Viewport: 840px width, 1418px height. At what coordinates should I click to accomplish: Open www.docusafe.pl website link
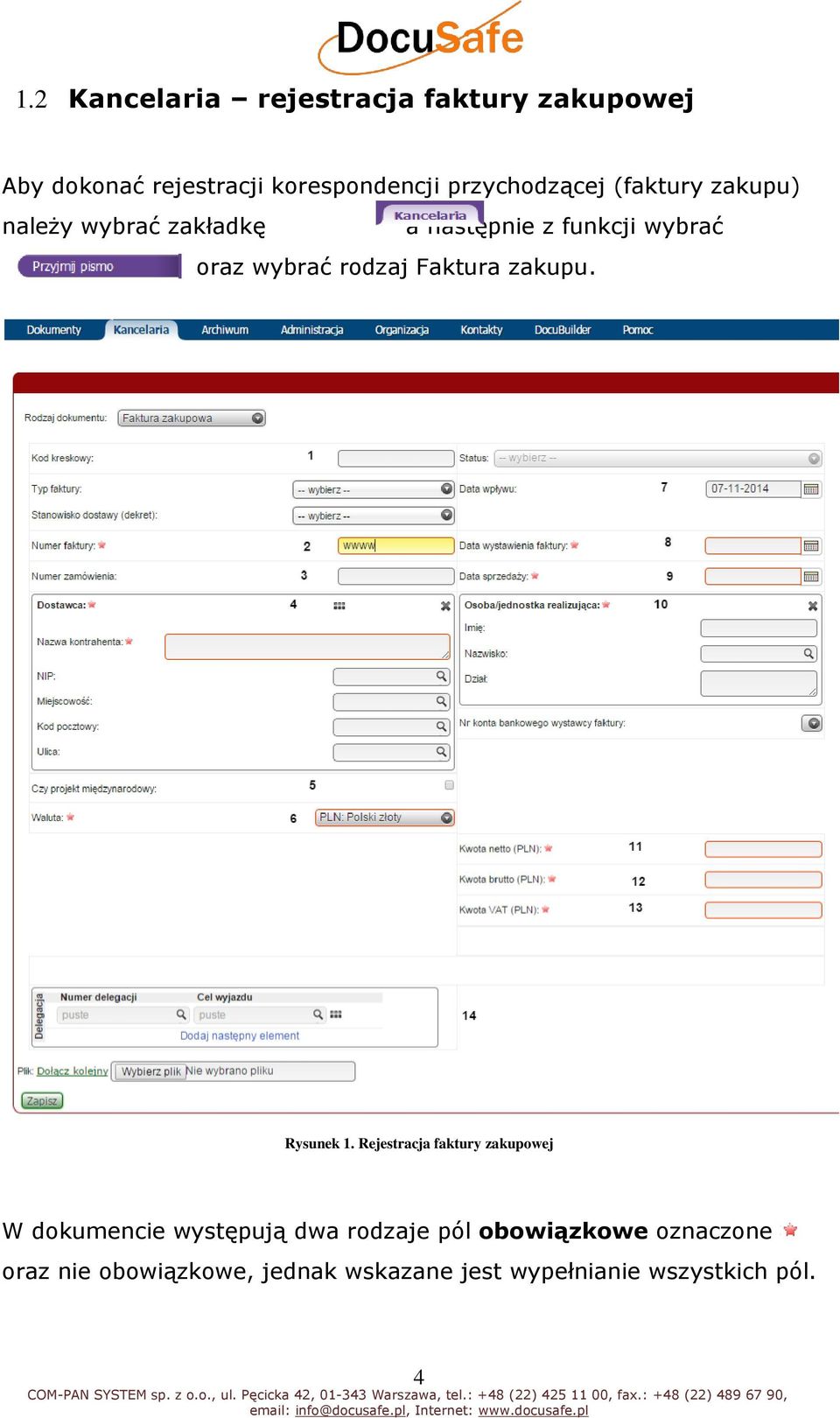point(533,1410)
